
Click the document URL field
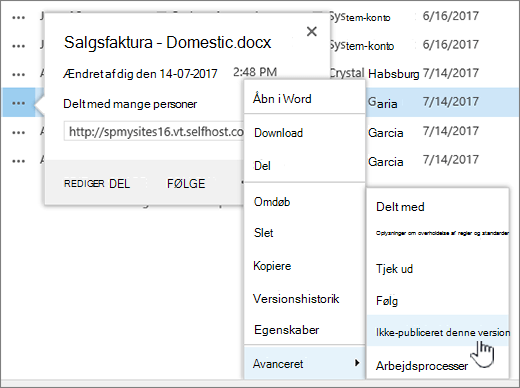pyautogui.click(x=154, y=131)
